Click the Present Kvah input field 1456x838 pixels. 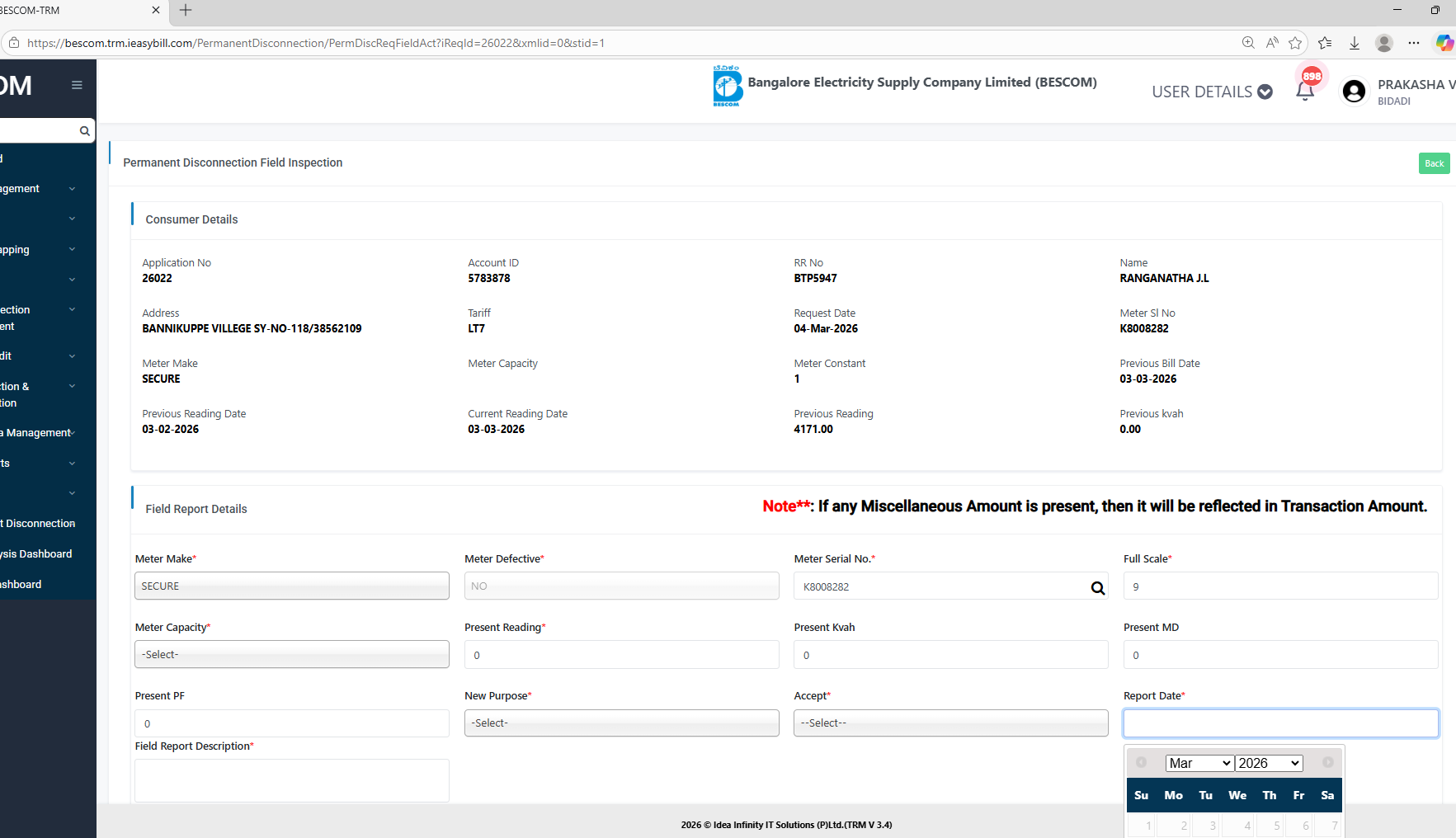pyautogui.click(x=951, y=655)
